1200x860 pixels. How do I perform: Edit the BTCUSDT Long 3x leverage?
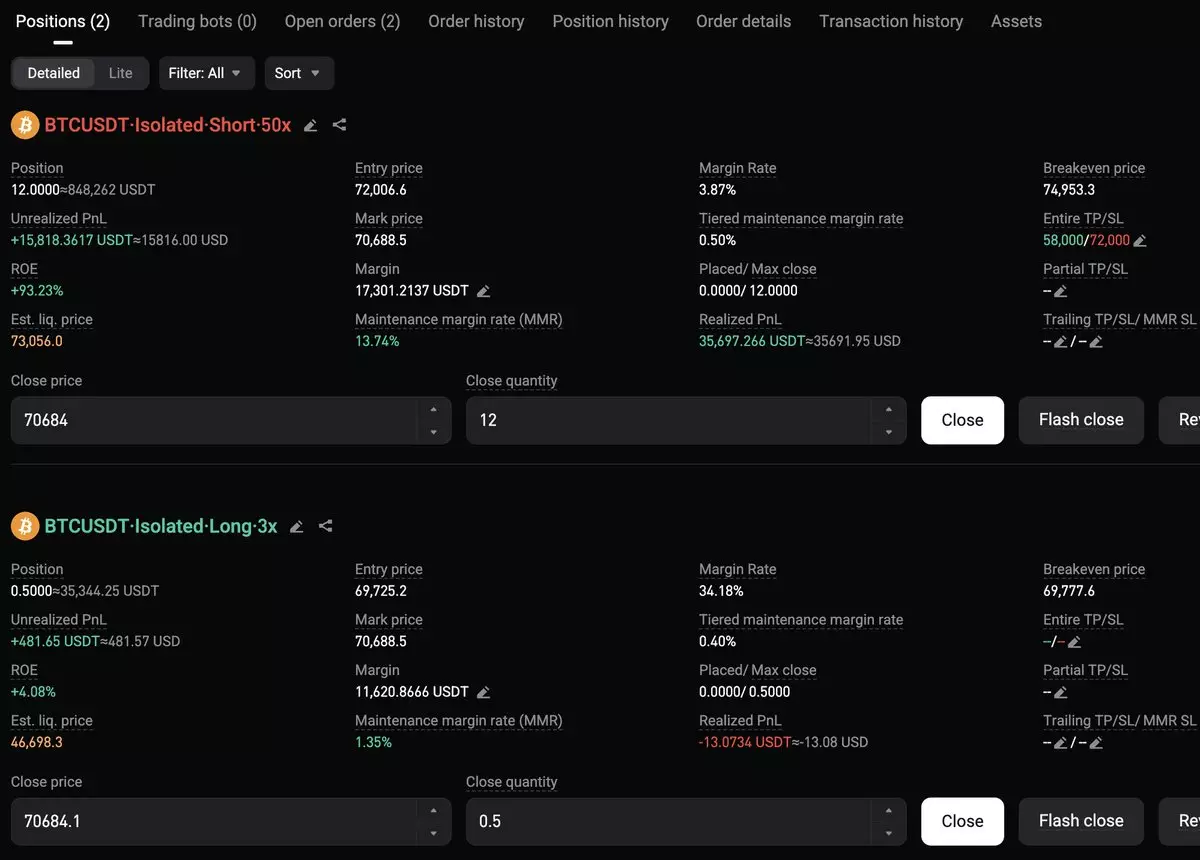point(296,526)
